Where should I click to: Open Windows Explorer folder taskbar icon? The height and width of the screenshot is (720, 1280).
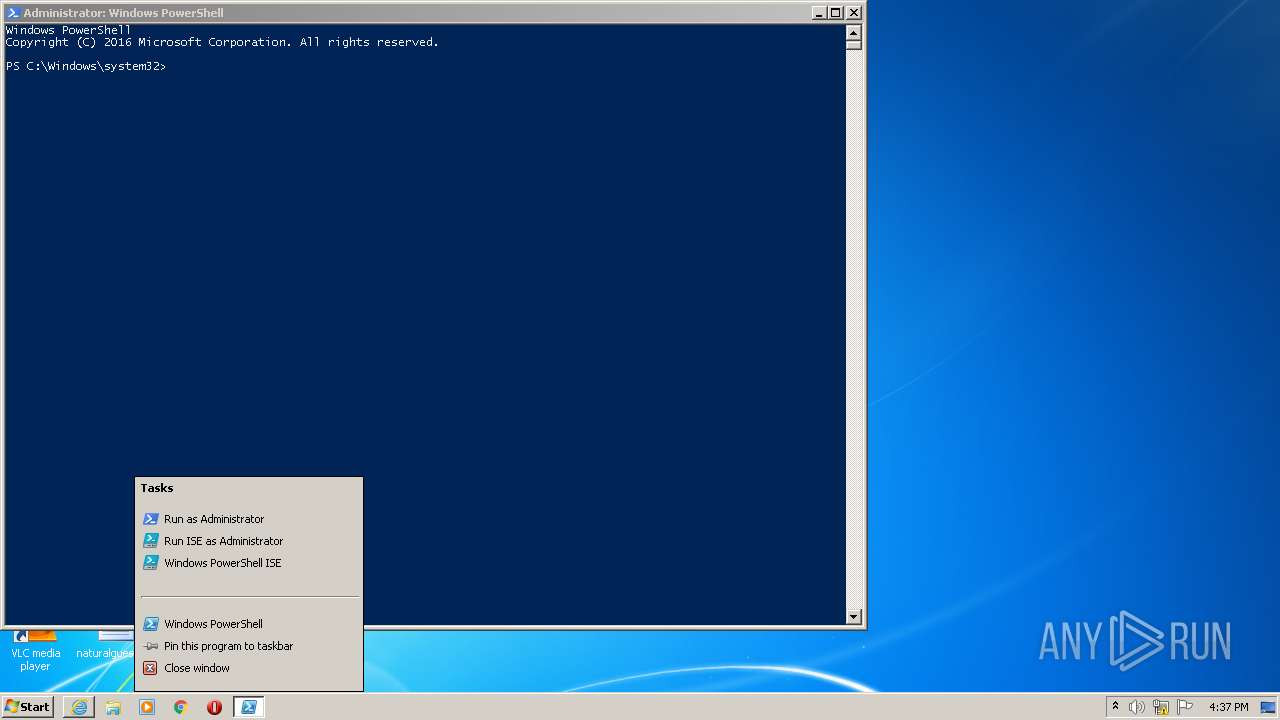pos(113,707)
